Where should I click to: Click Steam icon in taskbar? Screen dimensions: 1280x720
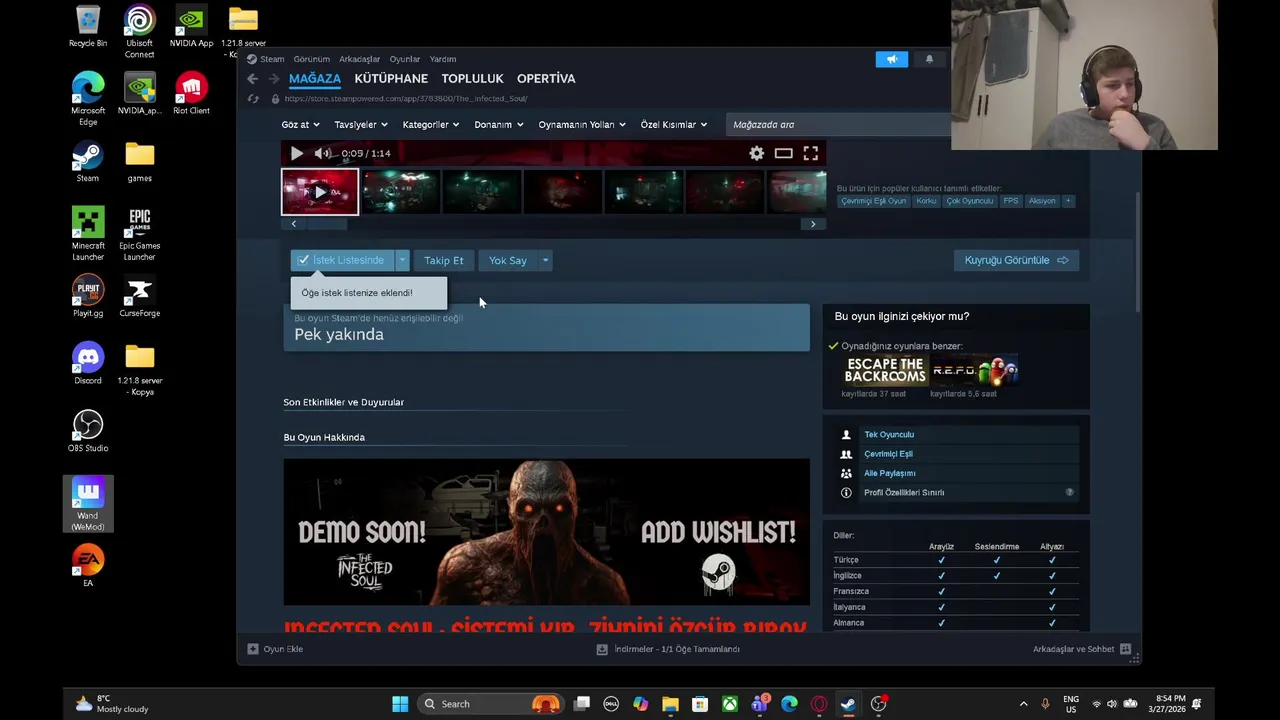[x=848, y=704]
